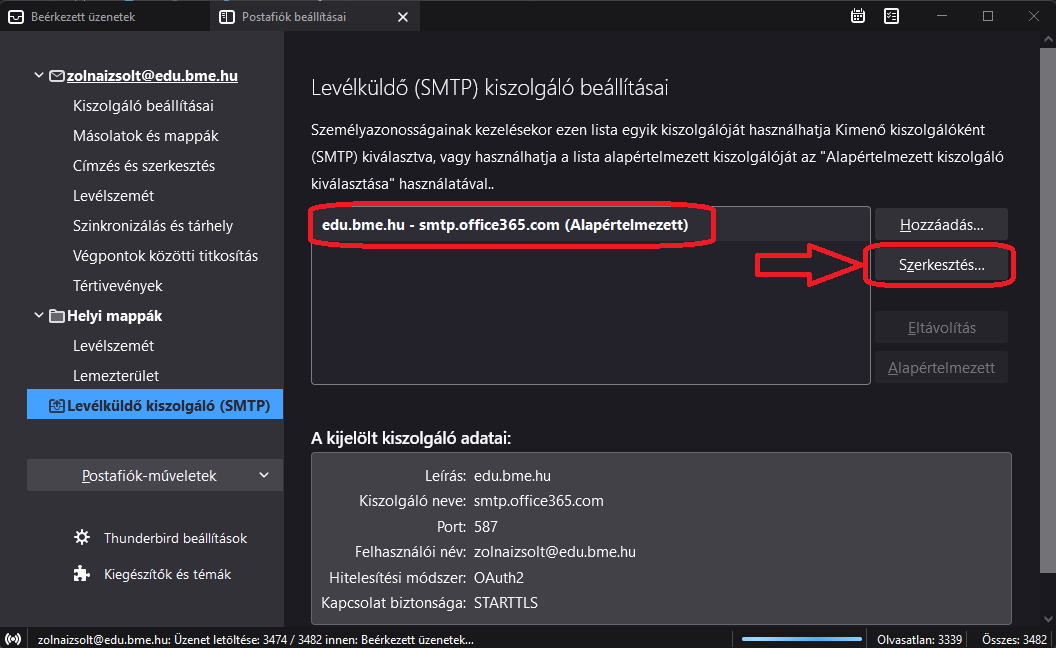1056x648 pixels.
Task: Maximize the Thunderbird window
Action: pos(988,16)
